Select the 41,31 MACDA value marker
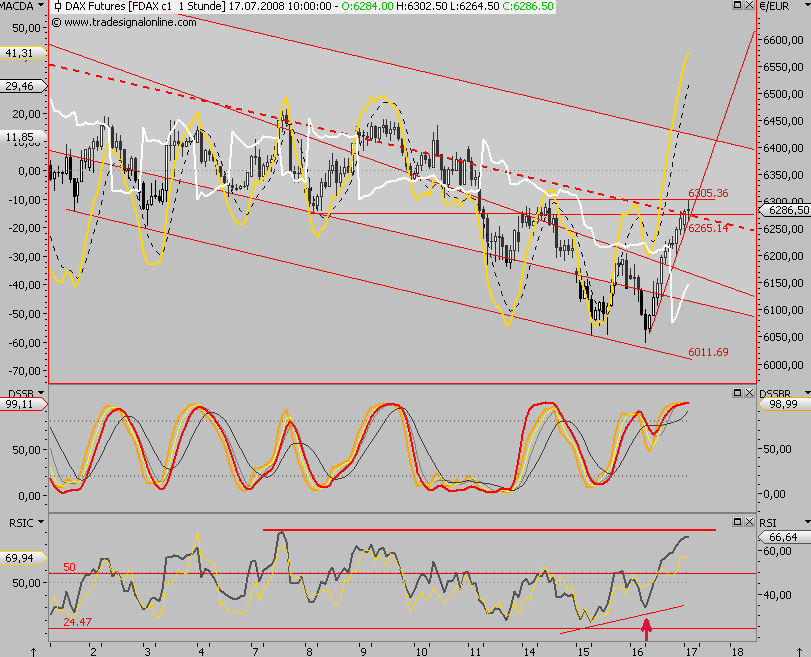811x657 pixels. pos(23,53)
